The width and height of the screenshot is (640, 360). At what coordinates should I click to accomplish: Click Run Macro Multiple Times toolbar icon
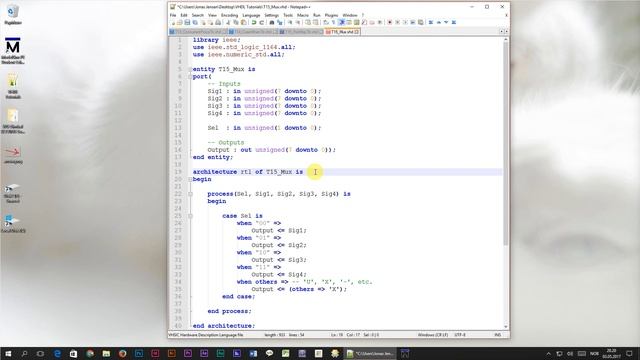point(413,22)
